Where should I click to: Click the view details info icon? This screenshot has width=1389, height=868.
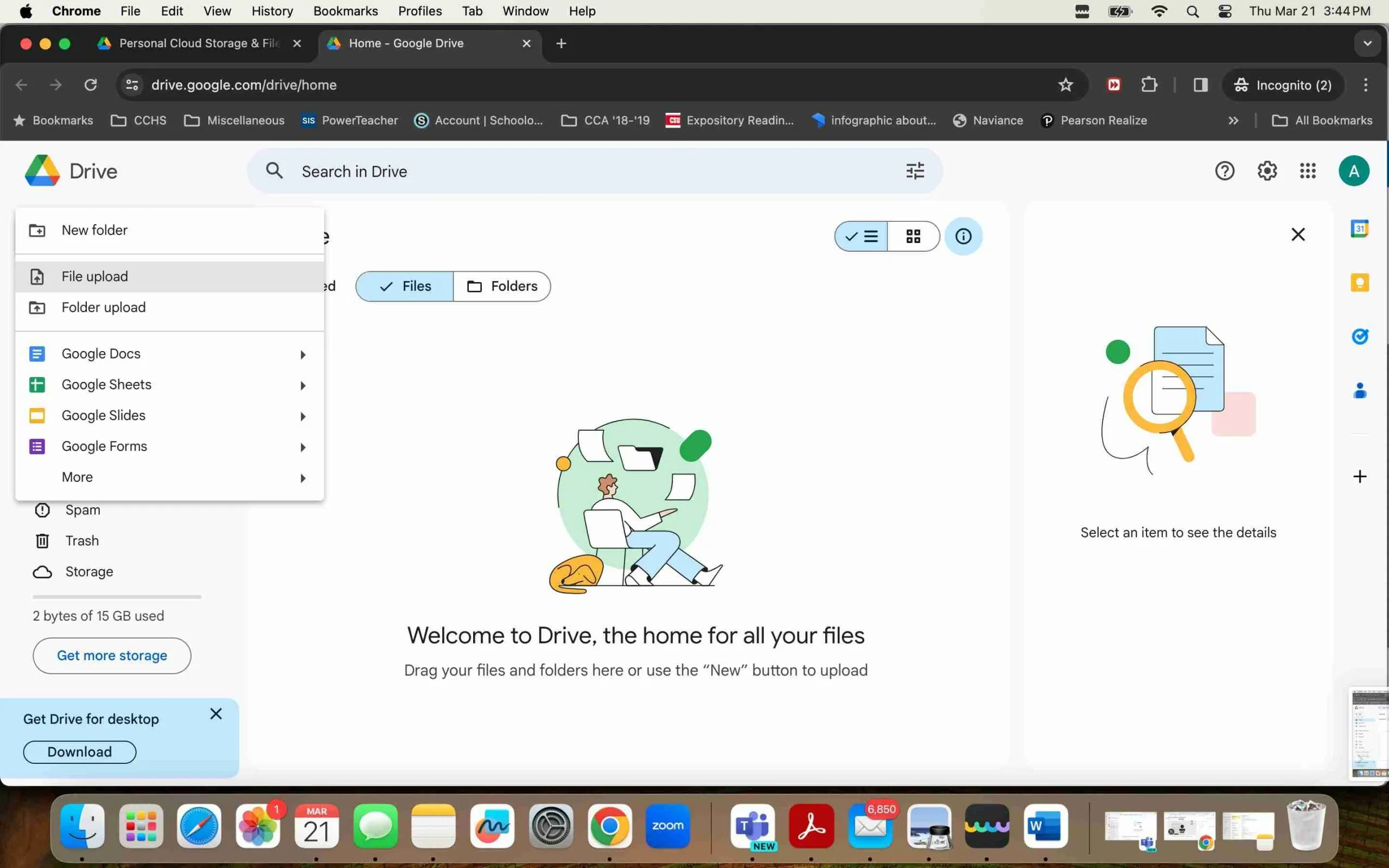coord(963,236)
